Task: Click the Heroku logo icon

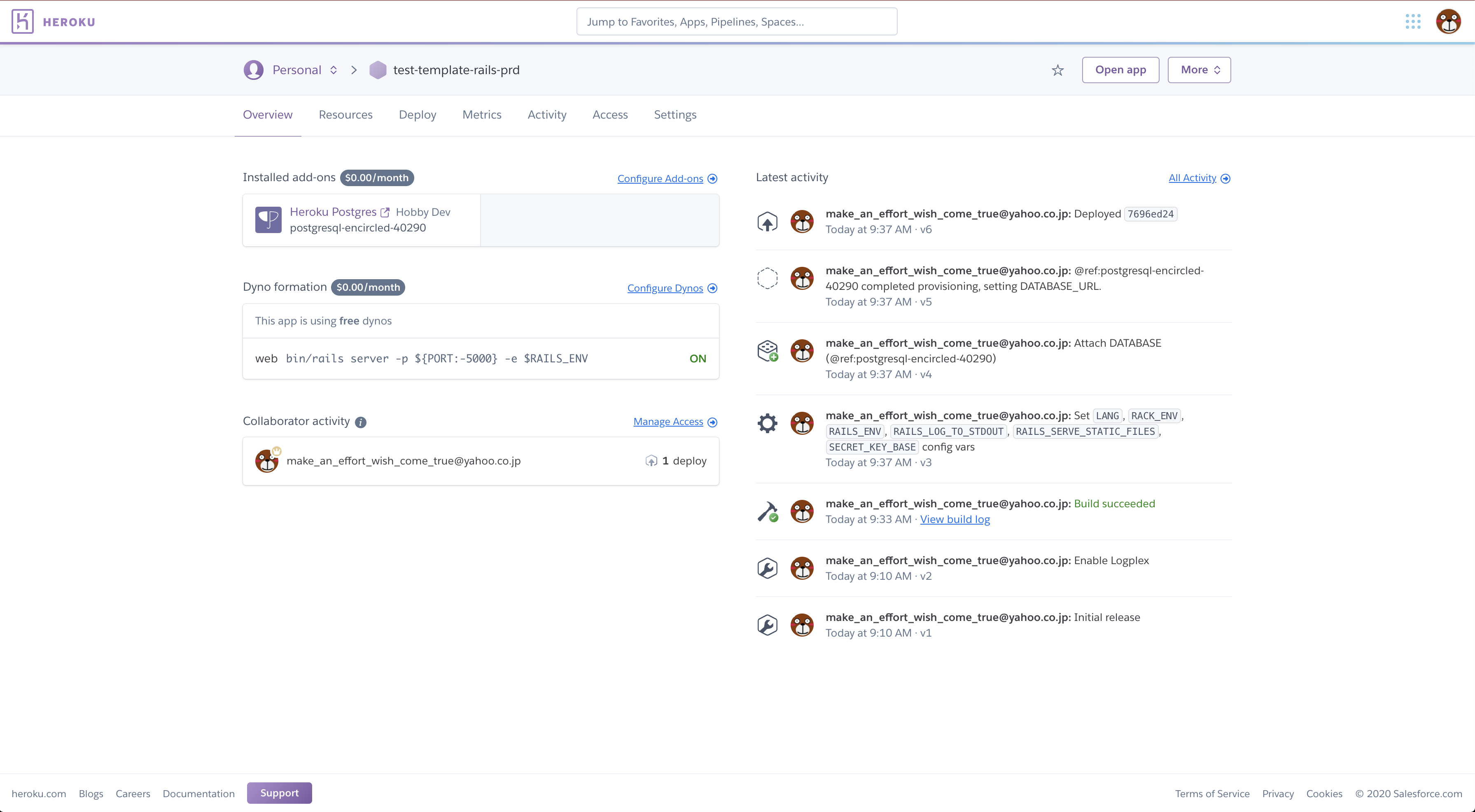Action: 22,22
